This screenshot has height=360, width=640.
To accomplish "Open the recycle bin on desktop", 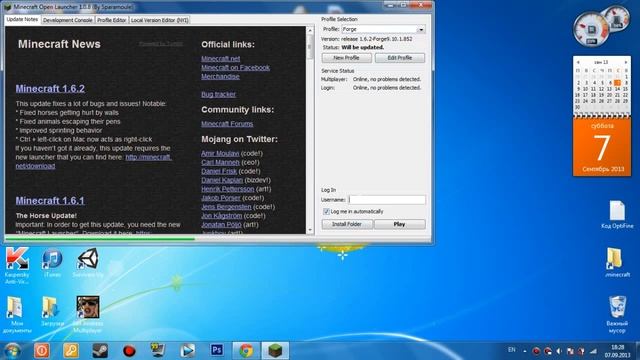I will pos(617,314).
